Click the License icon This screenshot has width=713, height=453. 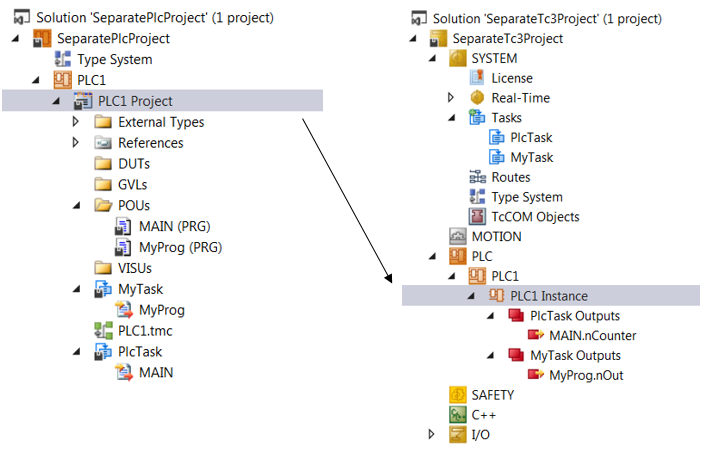point(477,78)
